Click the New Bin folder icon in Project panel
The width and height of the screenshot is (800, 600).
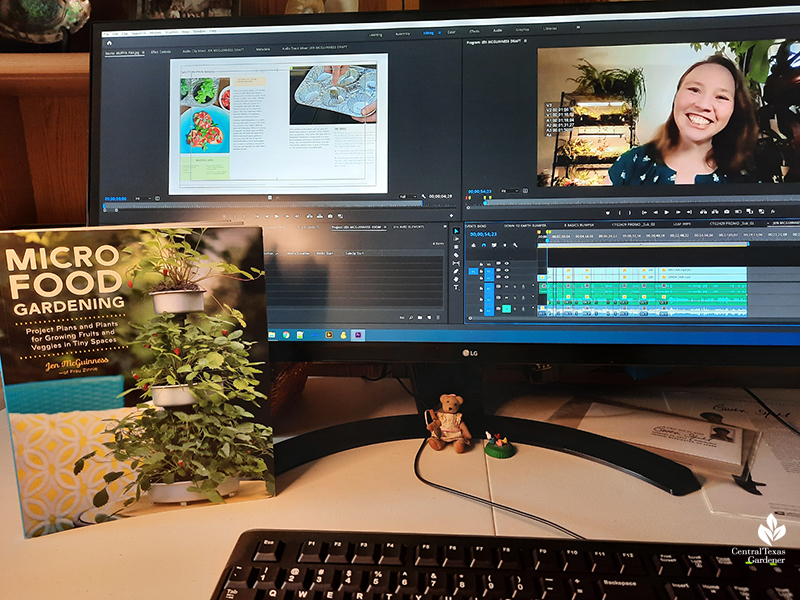pyautogui.click(x=420, y=317)
